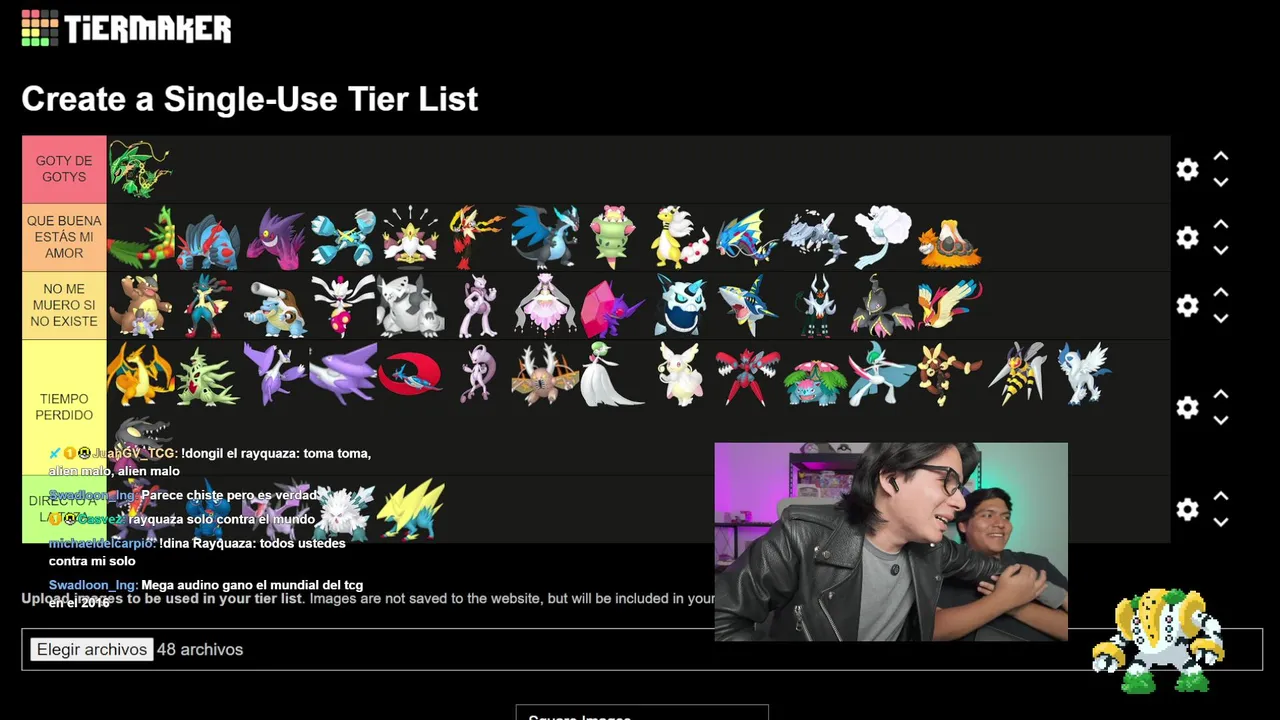Image resolution: width=1280 pixels, height=720 pixels.
Task: Select Mega Lucario image in third tier
Action: 208,306
